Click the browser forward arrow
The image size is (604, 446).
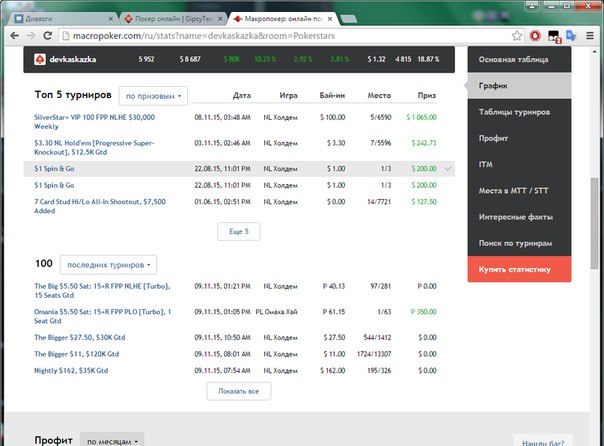[31, 36]
